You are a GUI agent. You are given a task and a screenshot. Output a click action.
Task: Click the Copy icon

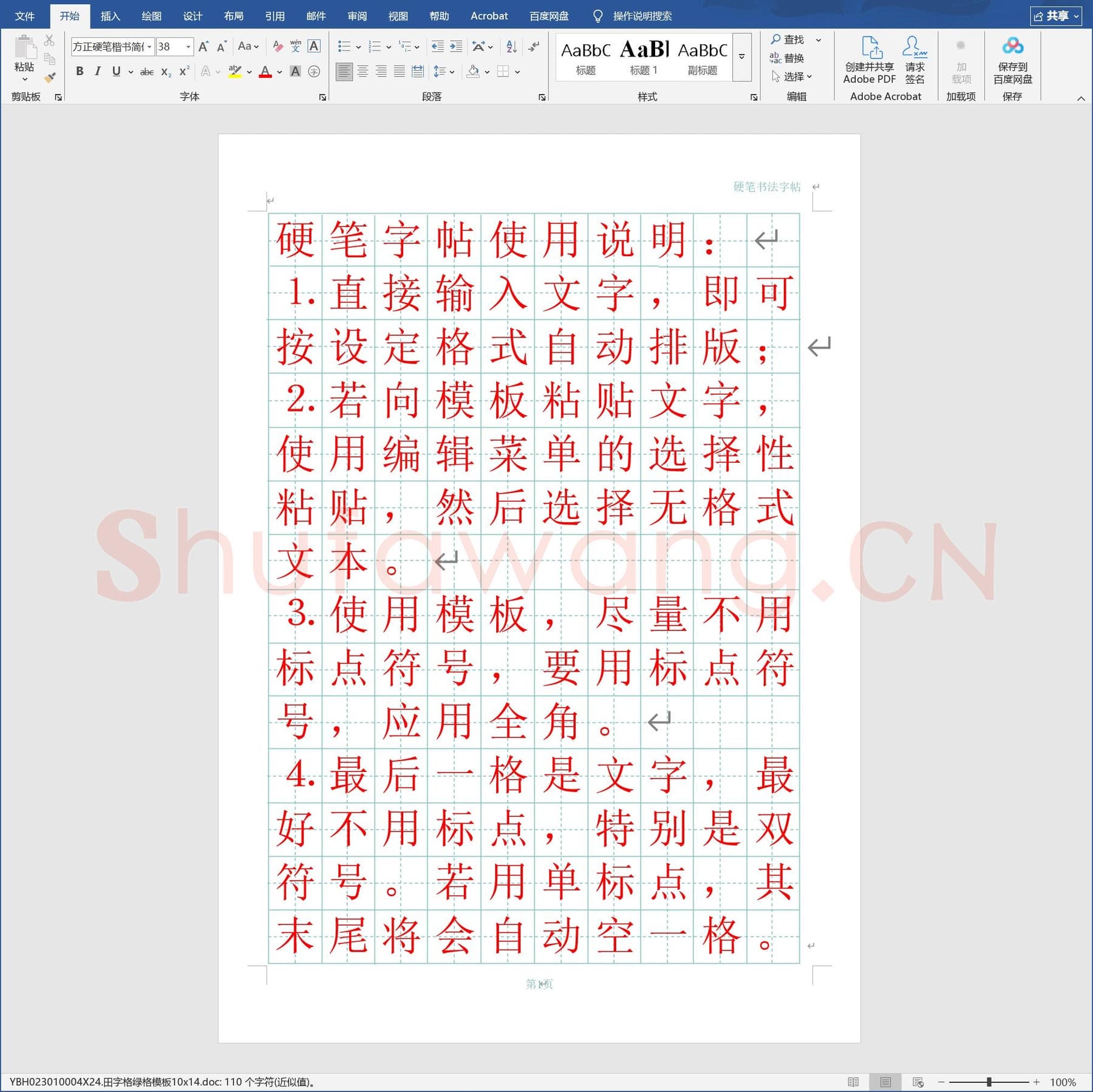(x=50, y=59)
